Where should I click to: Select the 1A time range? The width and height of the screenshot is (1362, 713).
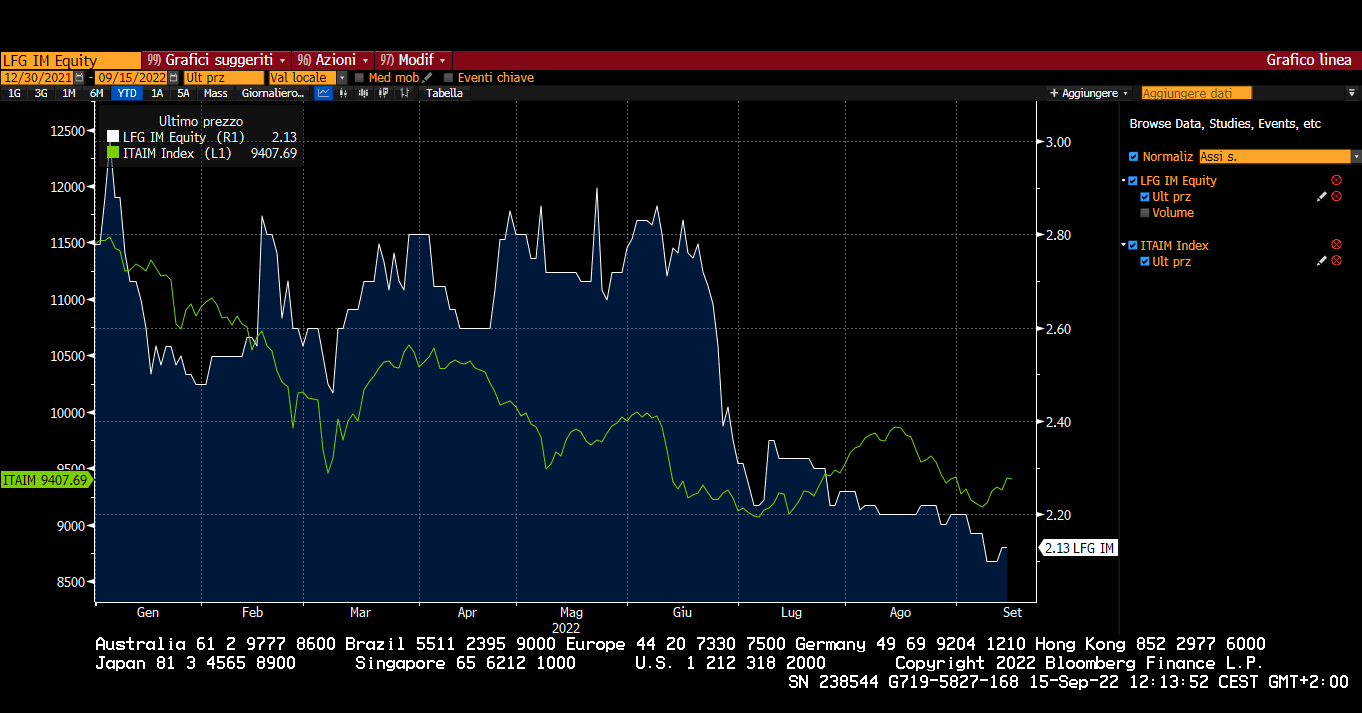point(157,93)
